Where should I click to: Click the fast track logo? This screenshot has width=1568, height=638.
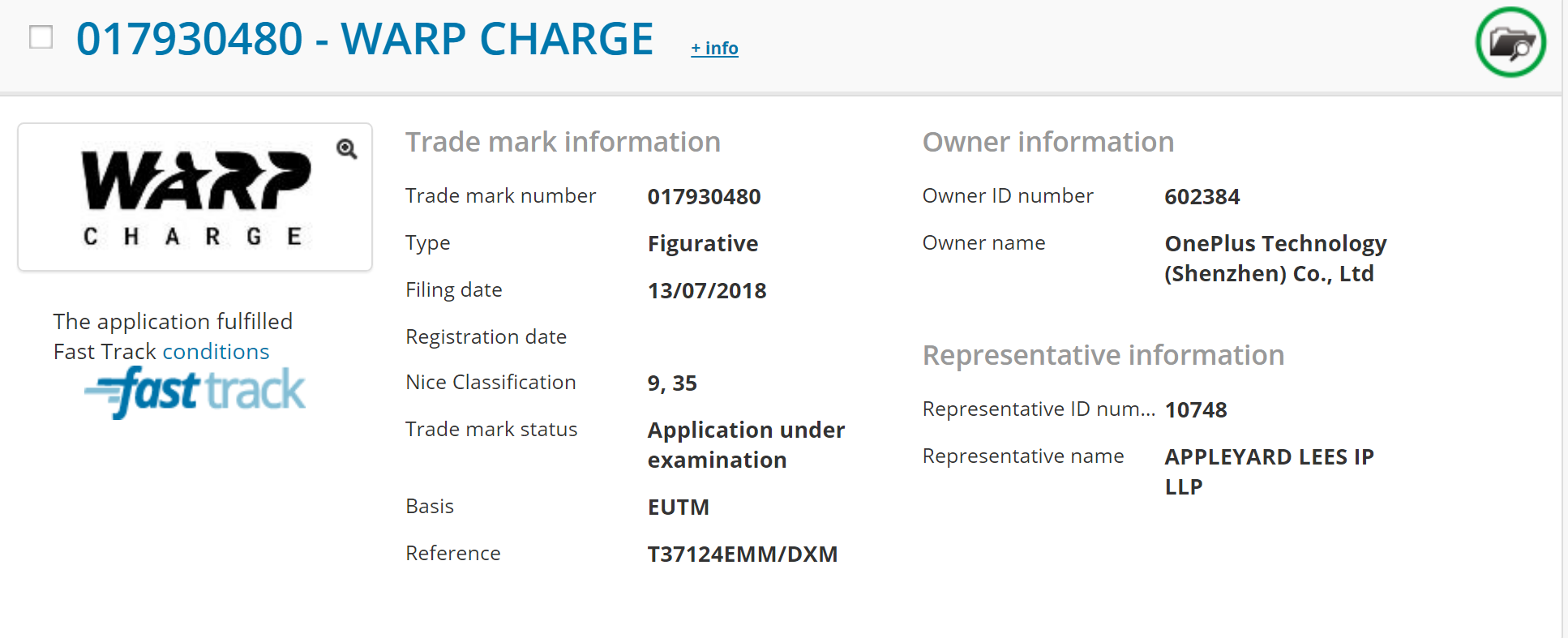click(195, 392)
